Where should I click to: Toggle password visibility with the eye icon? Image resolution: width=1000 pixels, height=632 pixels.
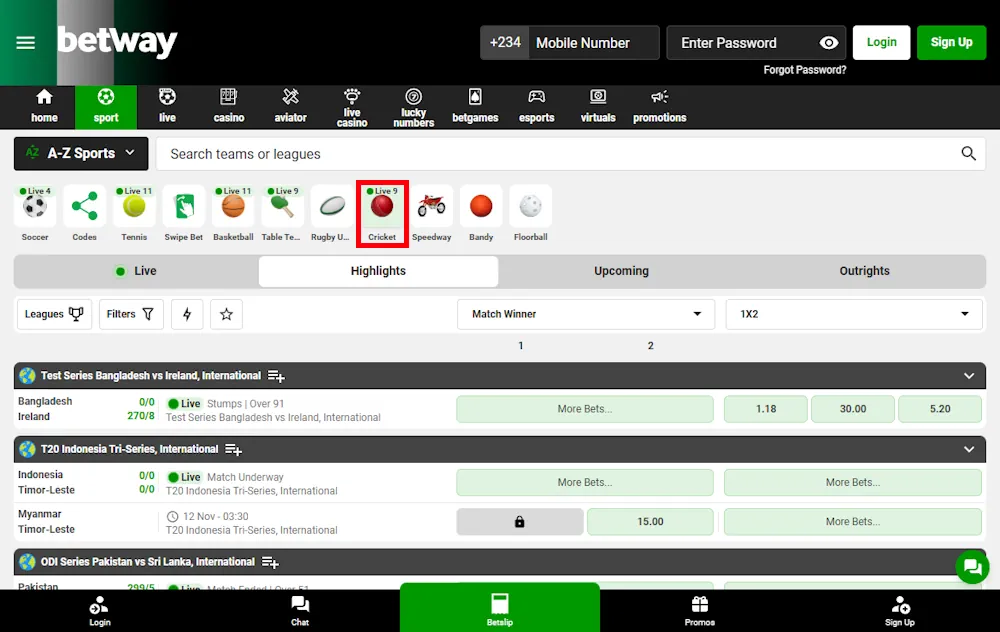829,43
